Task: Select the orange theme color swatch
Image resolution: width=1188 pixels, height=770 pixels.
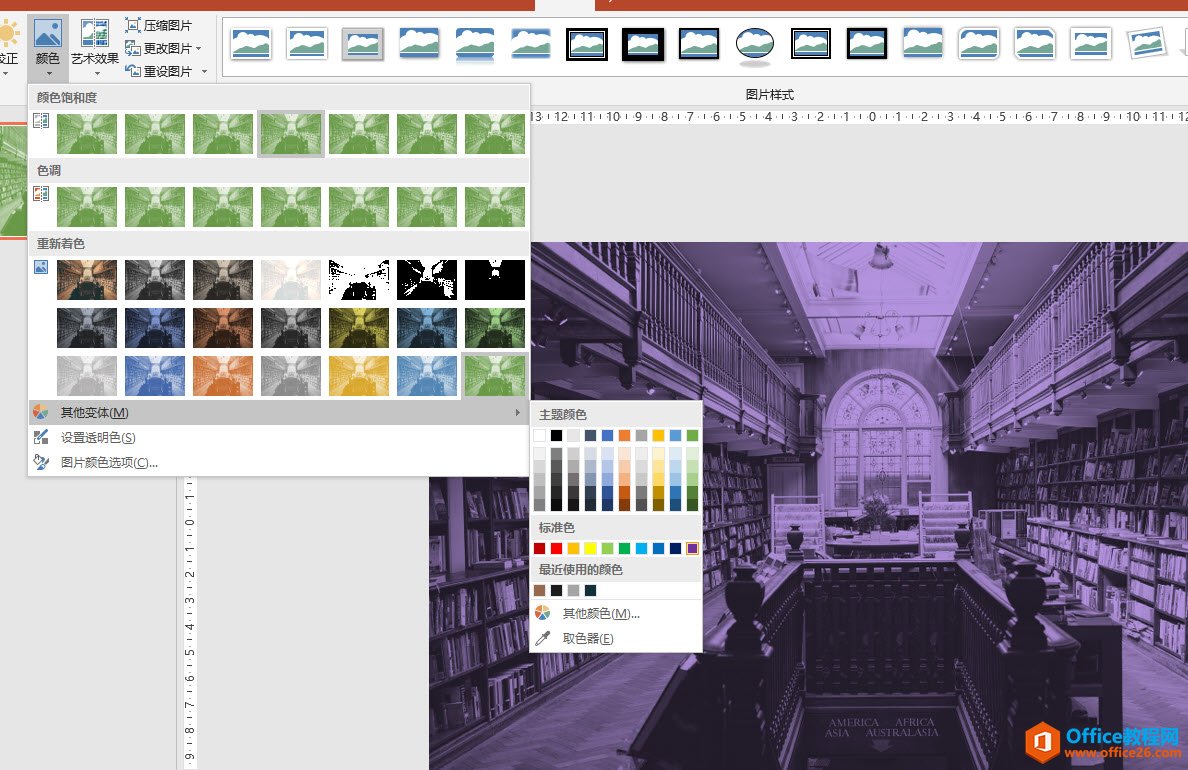Action: coord(624,435)
